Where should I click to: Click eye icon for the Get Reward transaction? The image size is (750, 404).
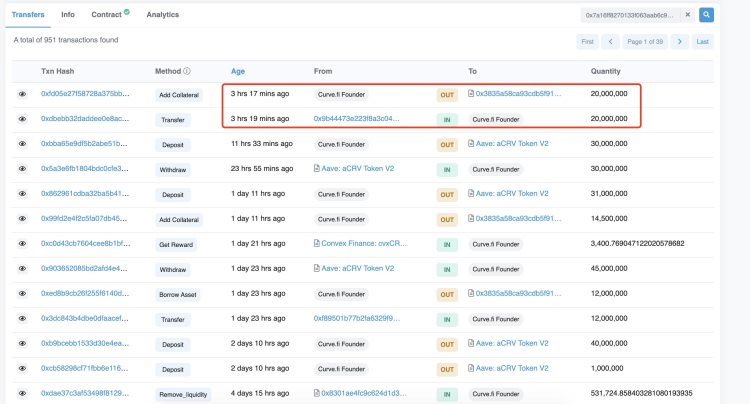22,243
